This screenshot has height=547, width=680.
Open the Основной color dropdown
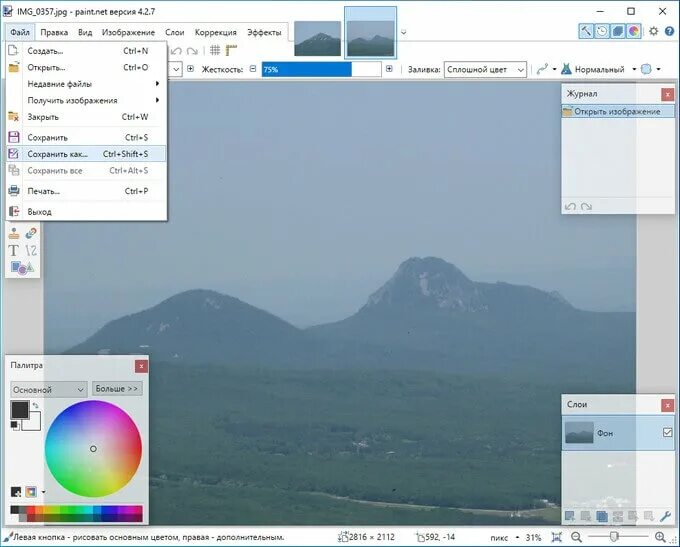49,389
